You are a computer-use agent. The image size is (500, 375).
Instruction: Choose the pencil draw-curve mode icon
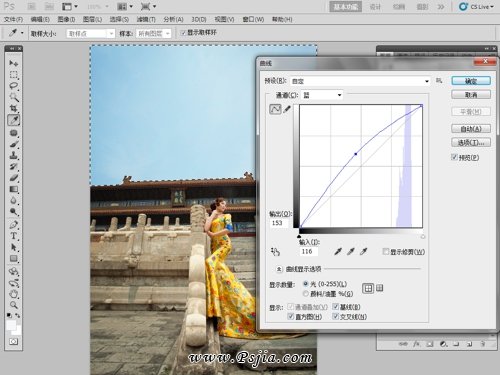[287, 109]
